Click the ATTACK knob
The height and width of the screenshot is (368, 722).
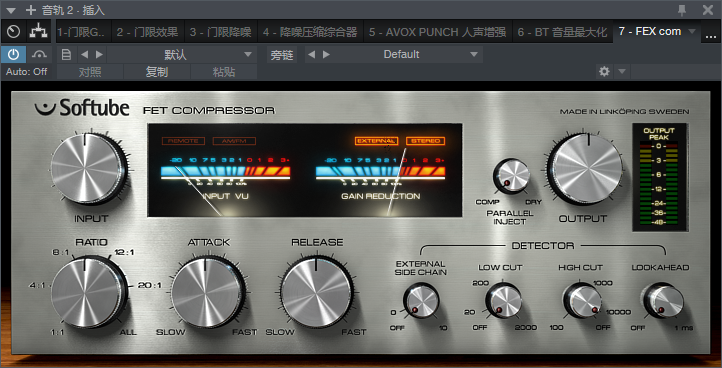[x=206, y=293]
